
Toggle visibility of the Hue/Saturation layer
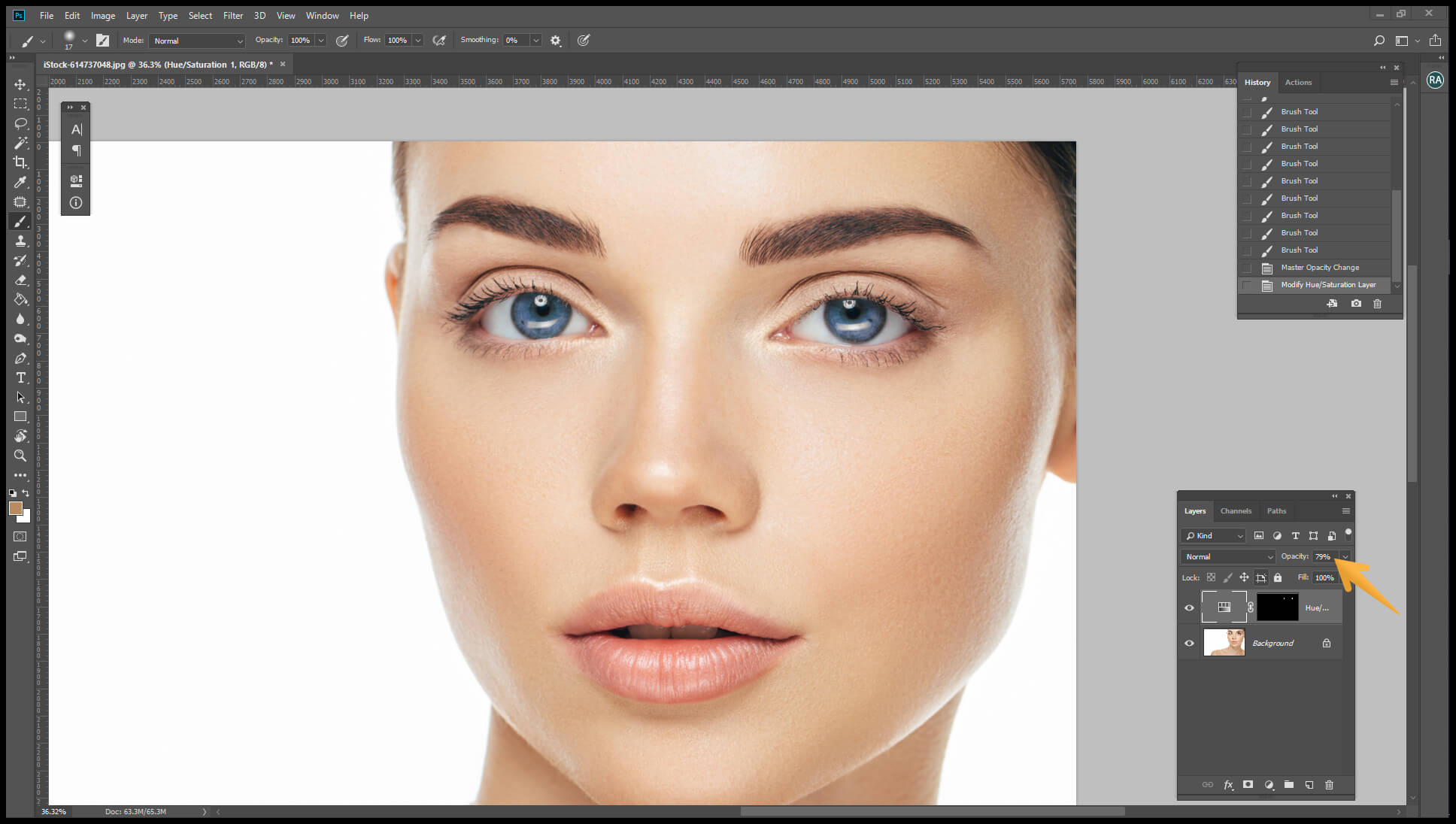(1191, 607)
